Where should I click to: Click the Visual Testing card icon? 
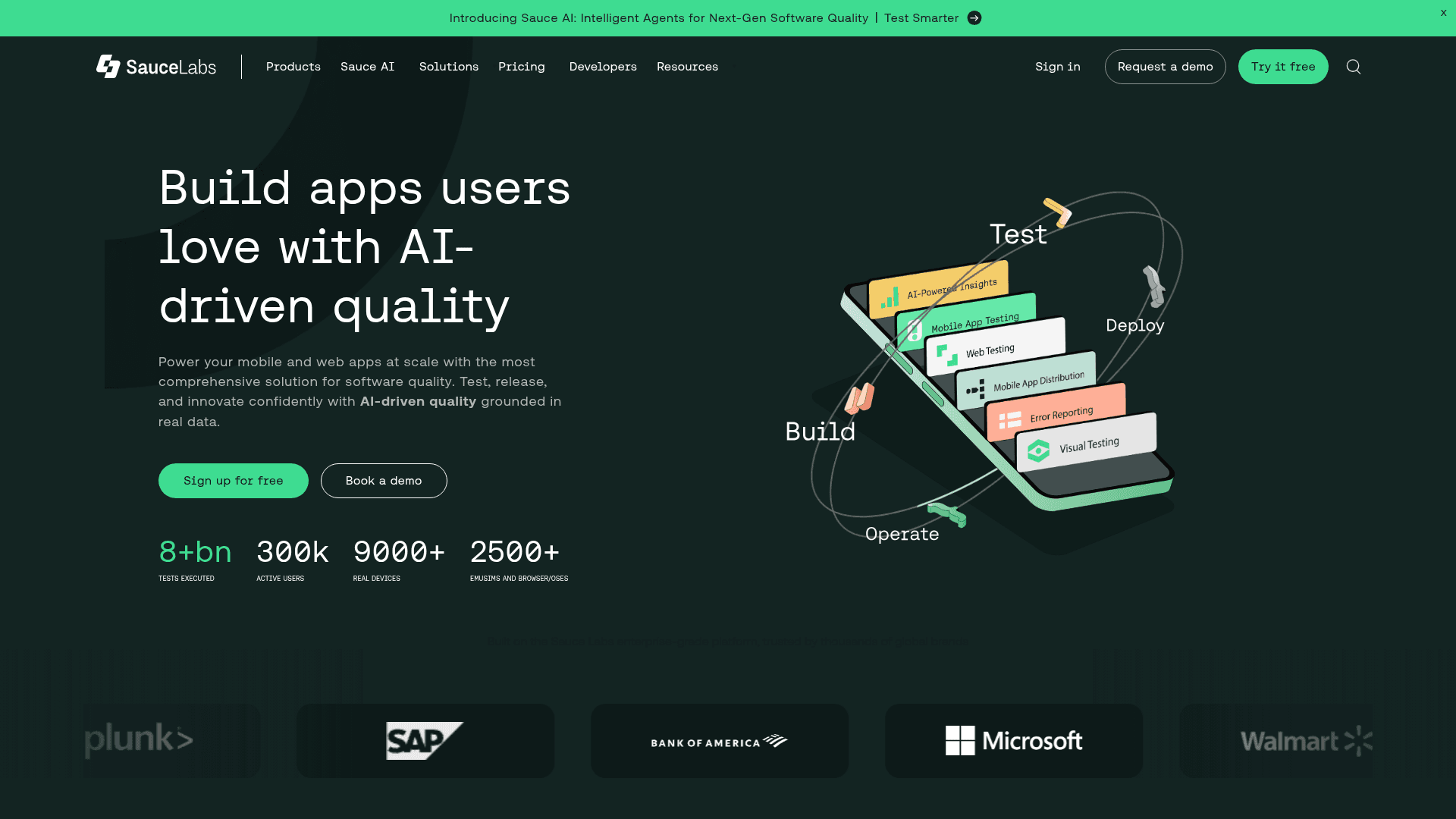point(1040,449)
